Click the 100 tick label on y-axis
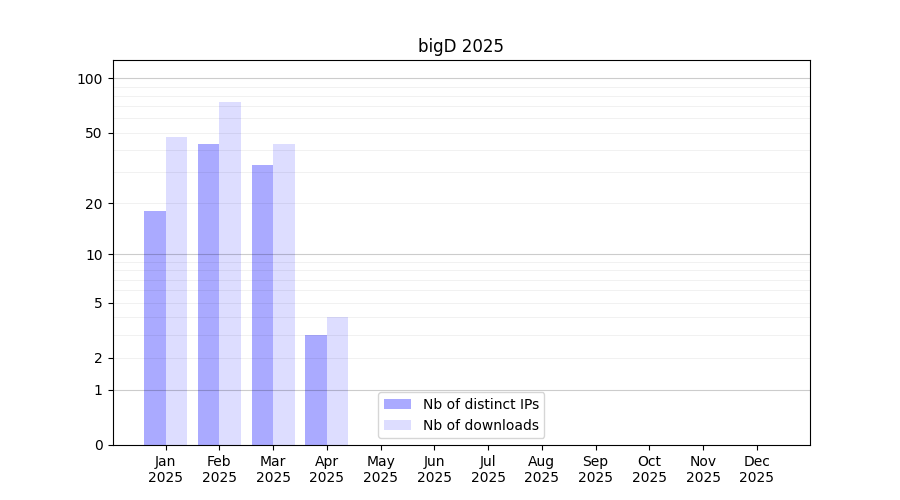Image resolution: width=900 pixels, height=500 pixels. 90,79
